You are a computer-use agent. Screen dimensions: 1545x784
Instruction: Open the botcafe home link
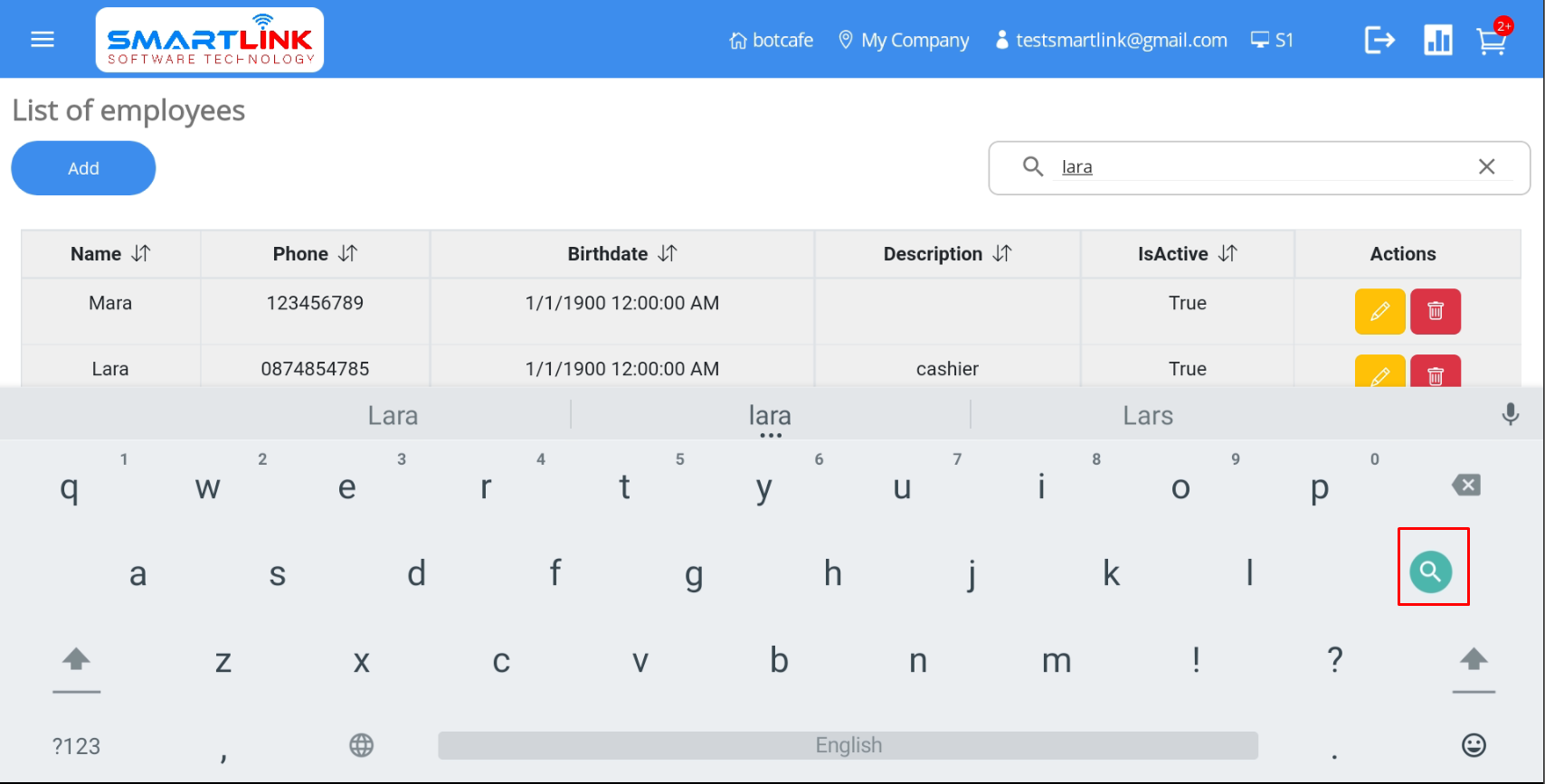click(772, 40)
